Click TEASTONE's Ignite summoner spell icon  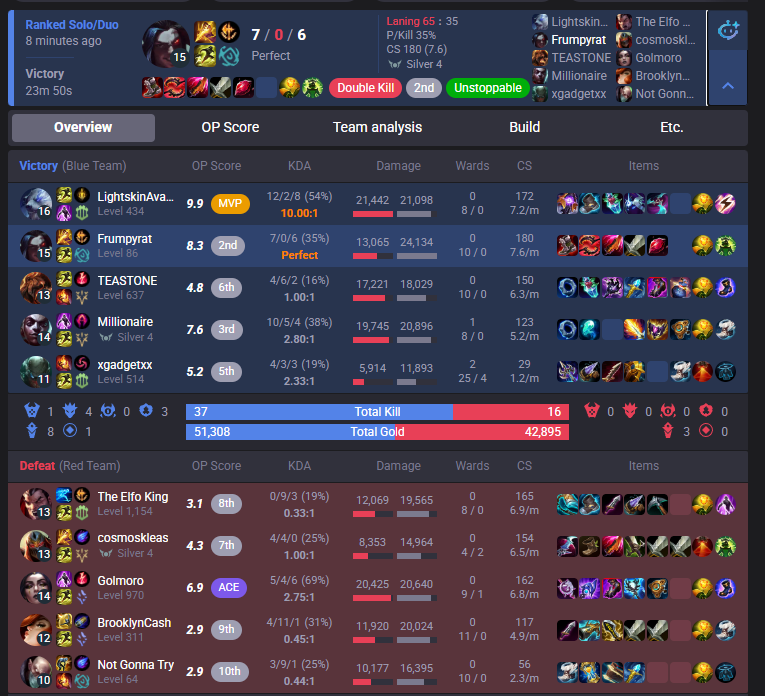pos(64,296)
